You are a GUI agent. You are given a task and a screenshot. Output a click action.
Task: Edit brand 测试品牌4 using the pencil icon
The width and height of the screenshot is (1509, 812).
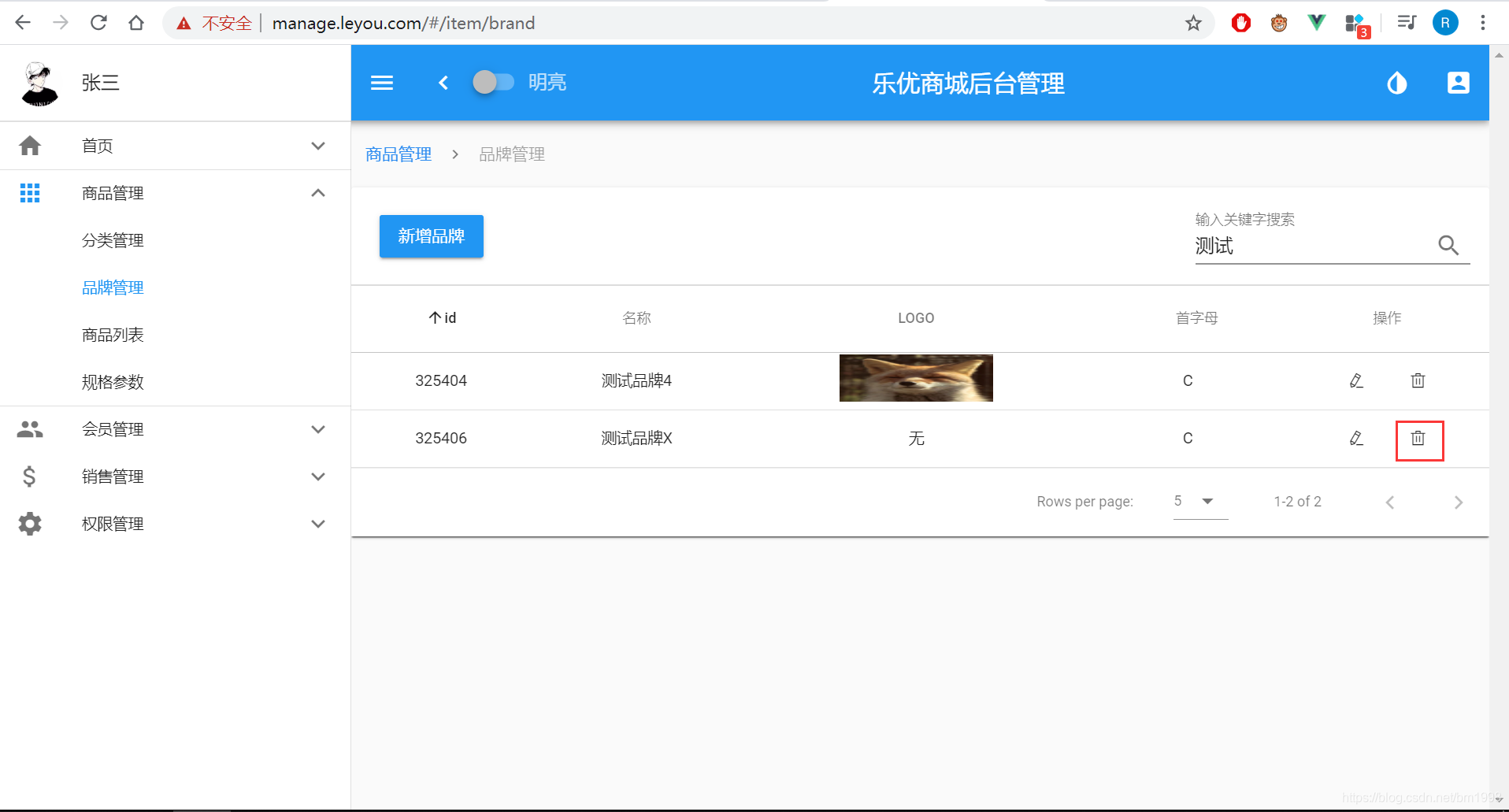pyautogui.click(x=1356, y=380)
